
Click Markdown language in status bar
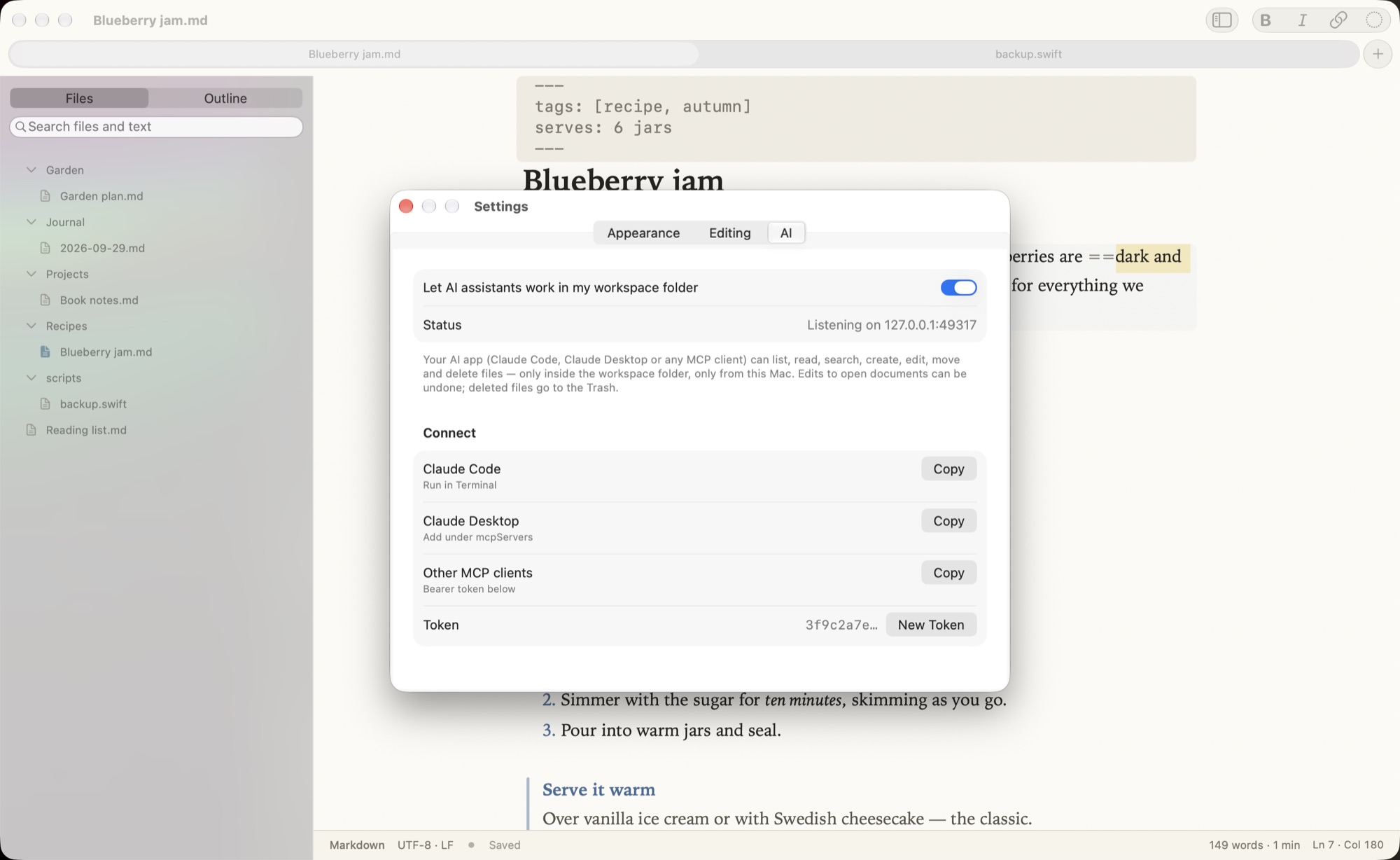(357, 845)
